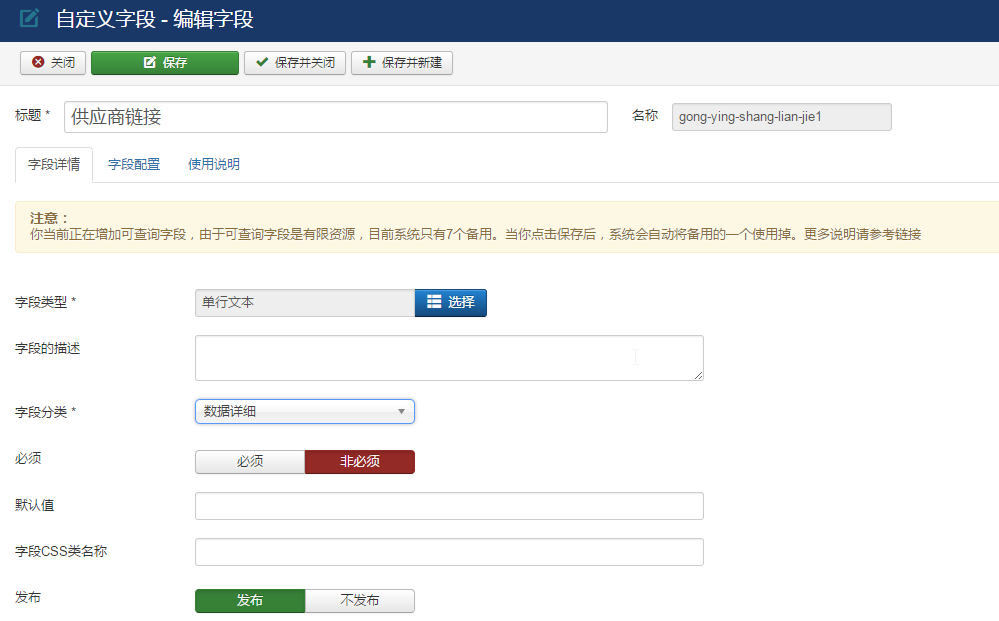Click list icon on 选择 button

434,302
